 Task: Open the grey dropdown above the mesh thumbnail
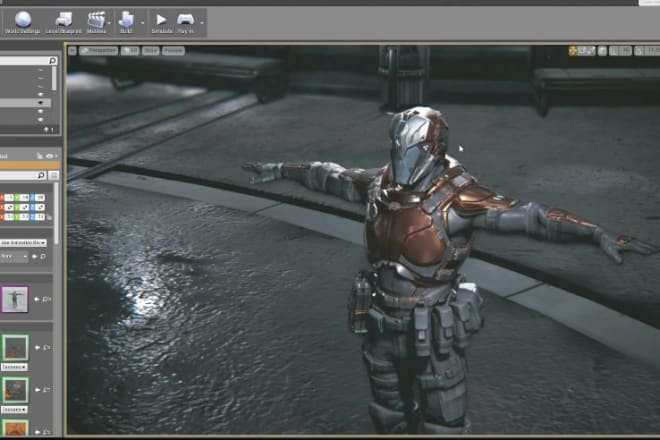click(14, 256)
